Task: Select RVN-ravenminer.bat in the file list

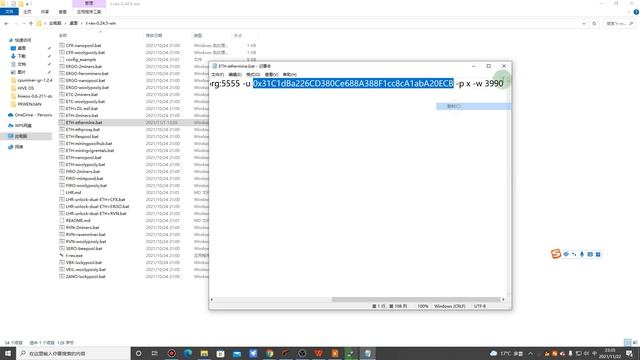Action: coord(85,234)
